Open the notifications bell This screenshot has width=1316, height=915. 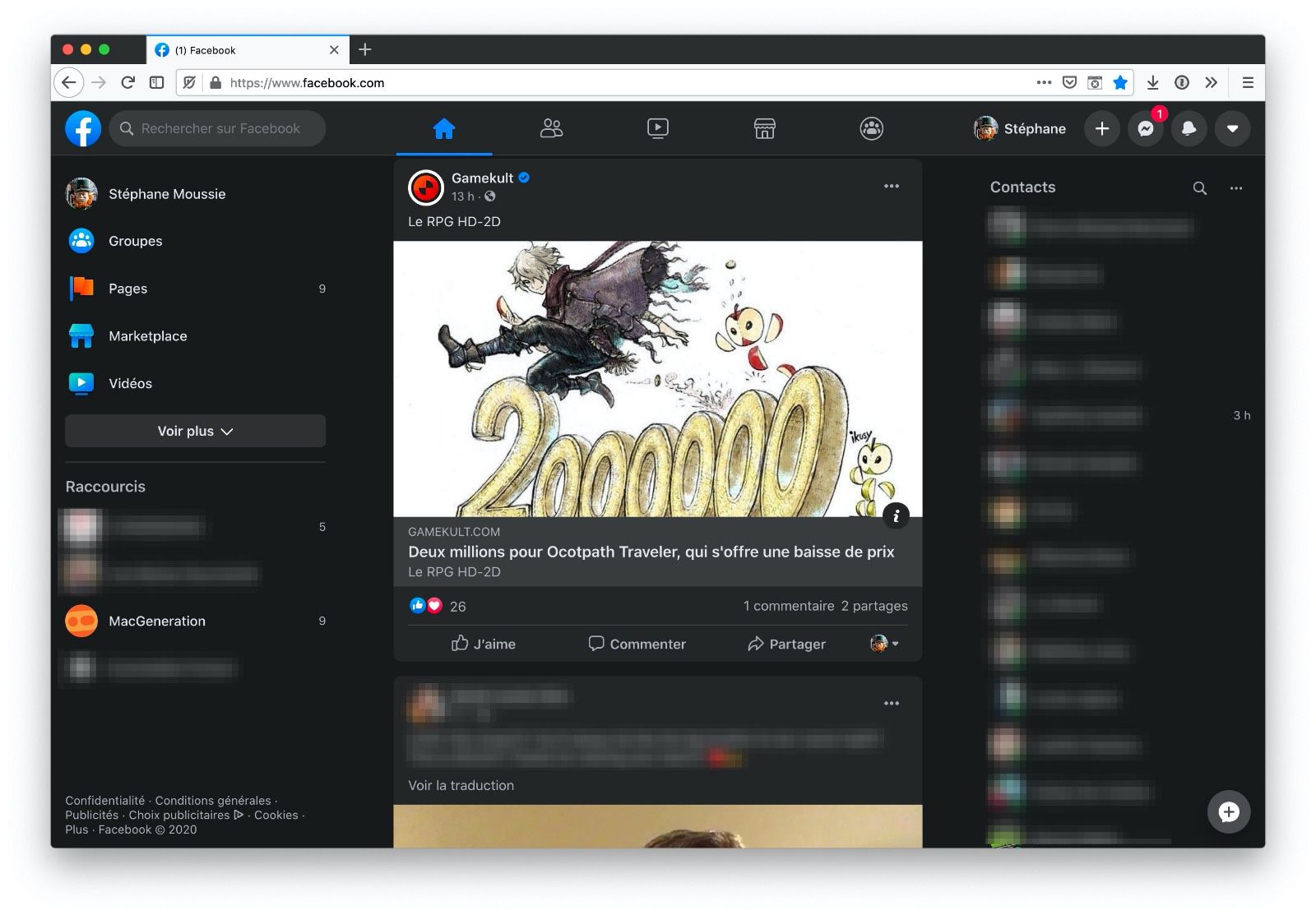(1189, 128)
